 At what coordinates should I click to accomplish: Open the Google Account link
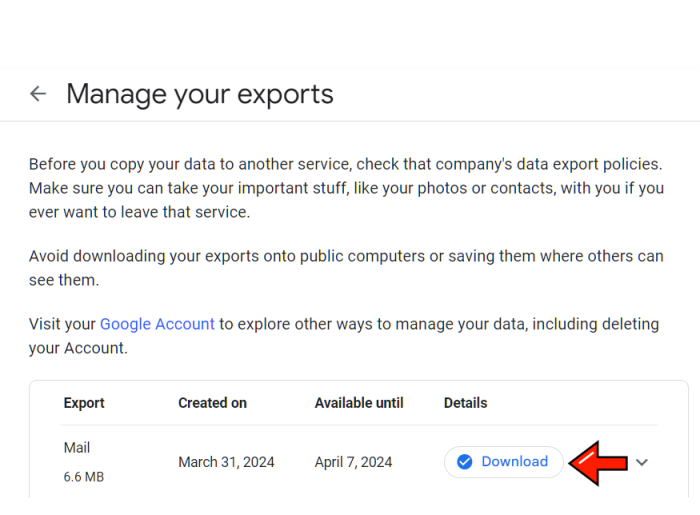click(x=157, y=324)
